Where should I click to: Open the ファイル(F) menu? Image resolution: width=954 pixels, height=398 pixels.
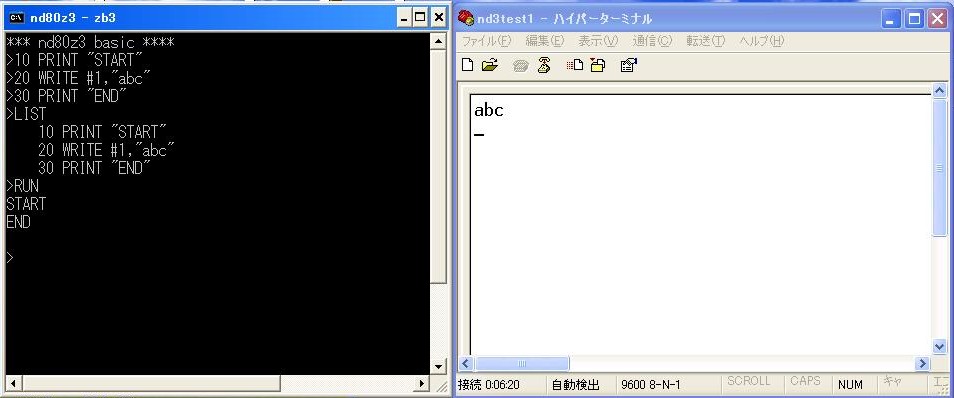[486, 41]
